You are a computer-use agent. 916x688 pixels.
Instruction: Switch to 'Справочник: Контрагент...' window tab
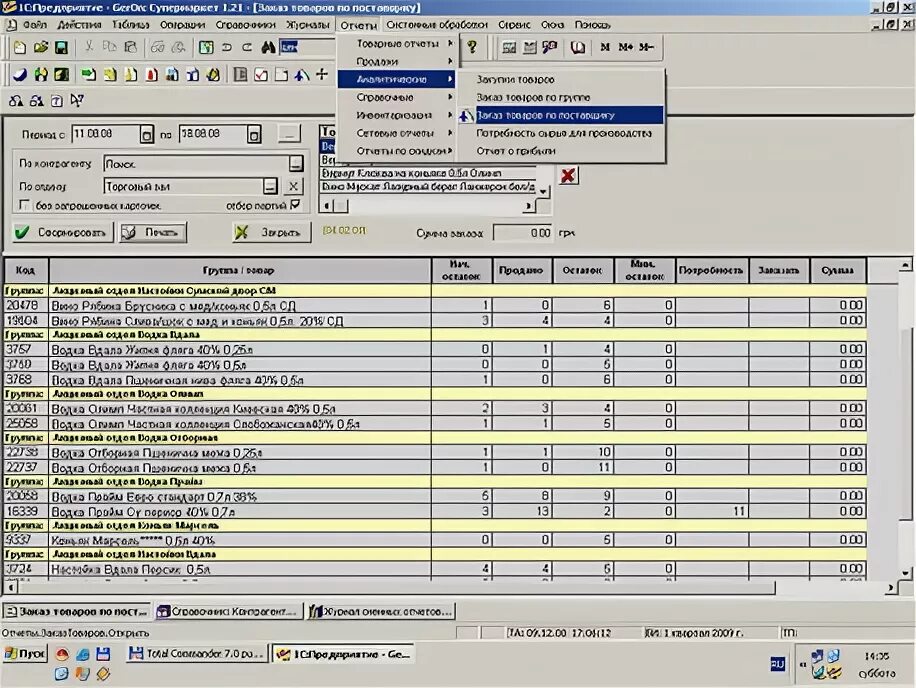point(229,611)
